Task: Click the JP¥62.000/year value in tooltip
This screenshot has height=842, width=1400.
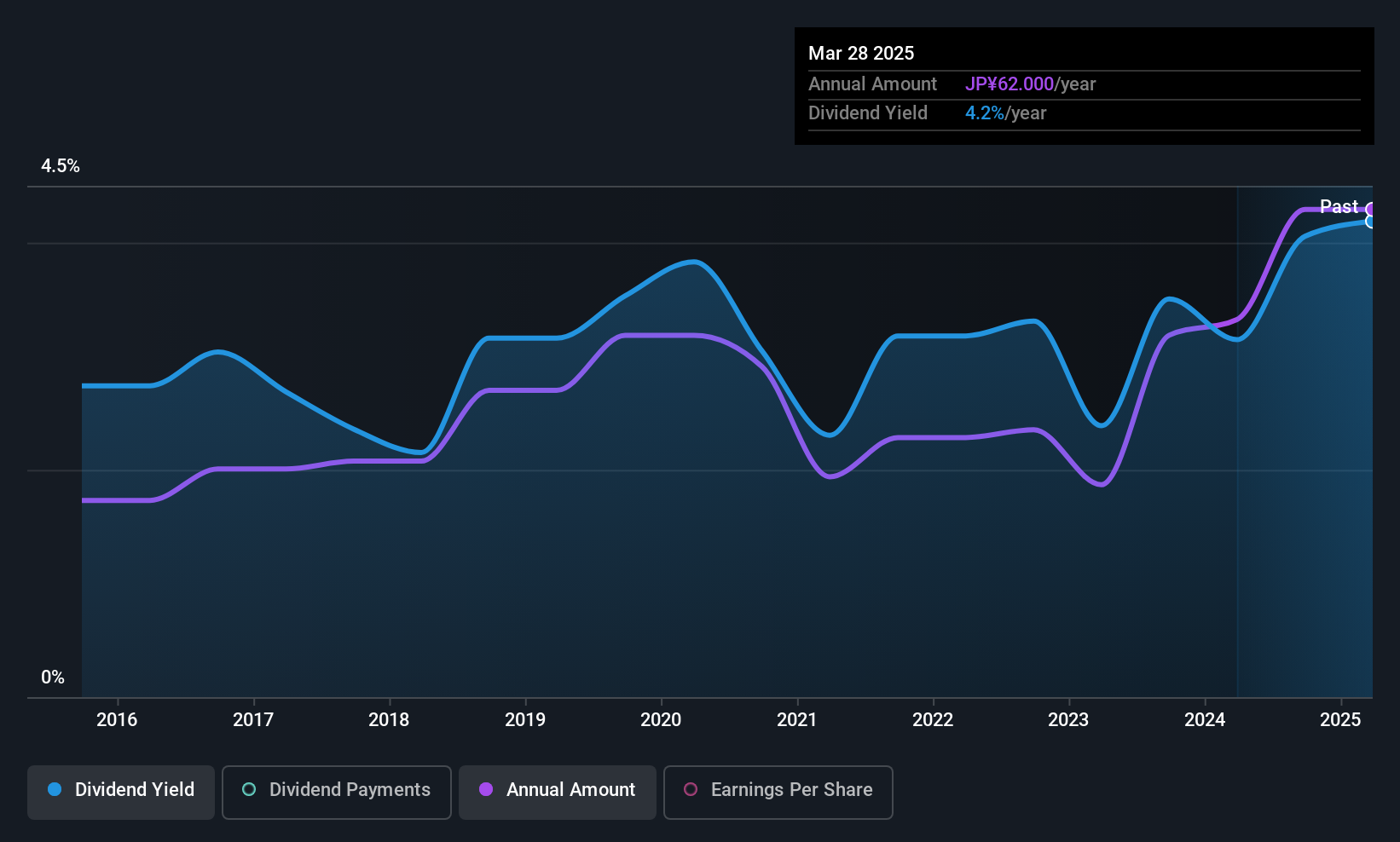Action: click(1030, 84)
